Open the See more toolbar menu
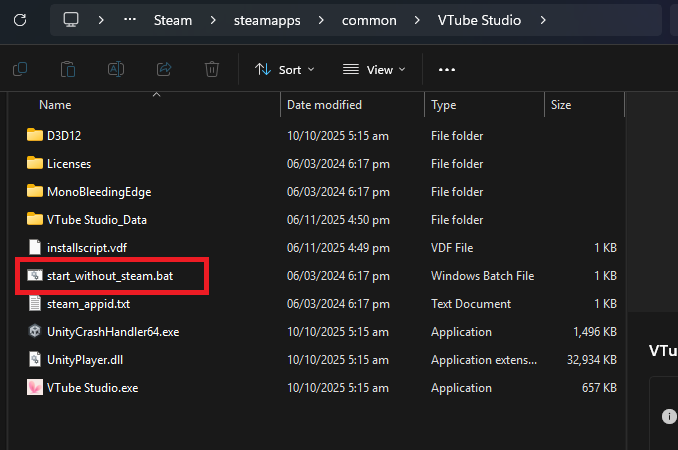The image size is (678, 450). [447, 70]
